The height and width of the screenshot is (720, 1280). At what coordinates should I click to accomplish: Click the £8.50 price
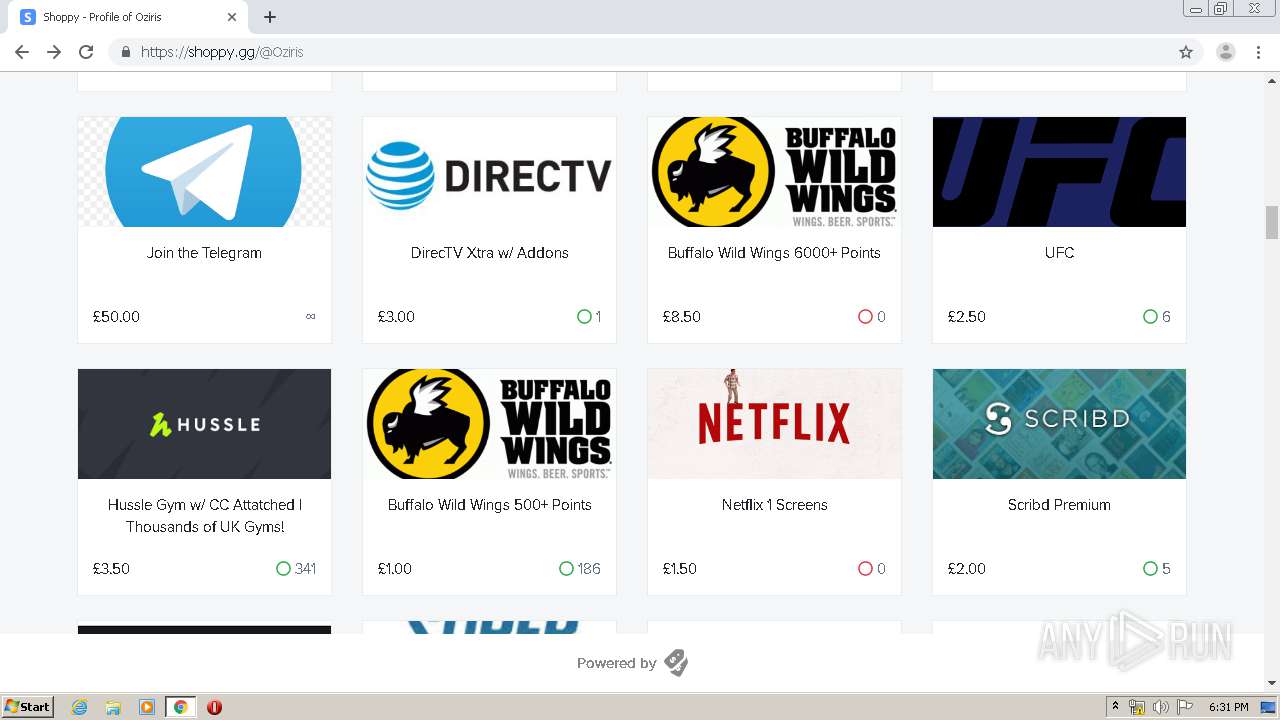[x=681, y=317]
